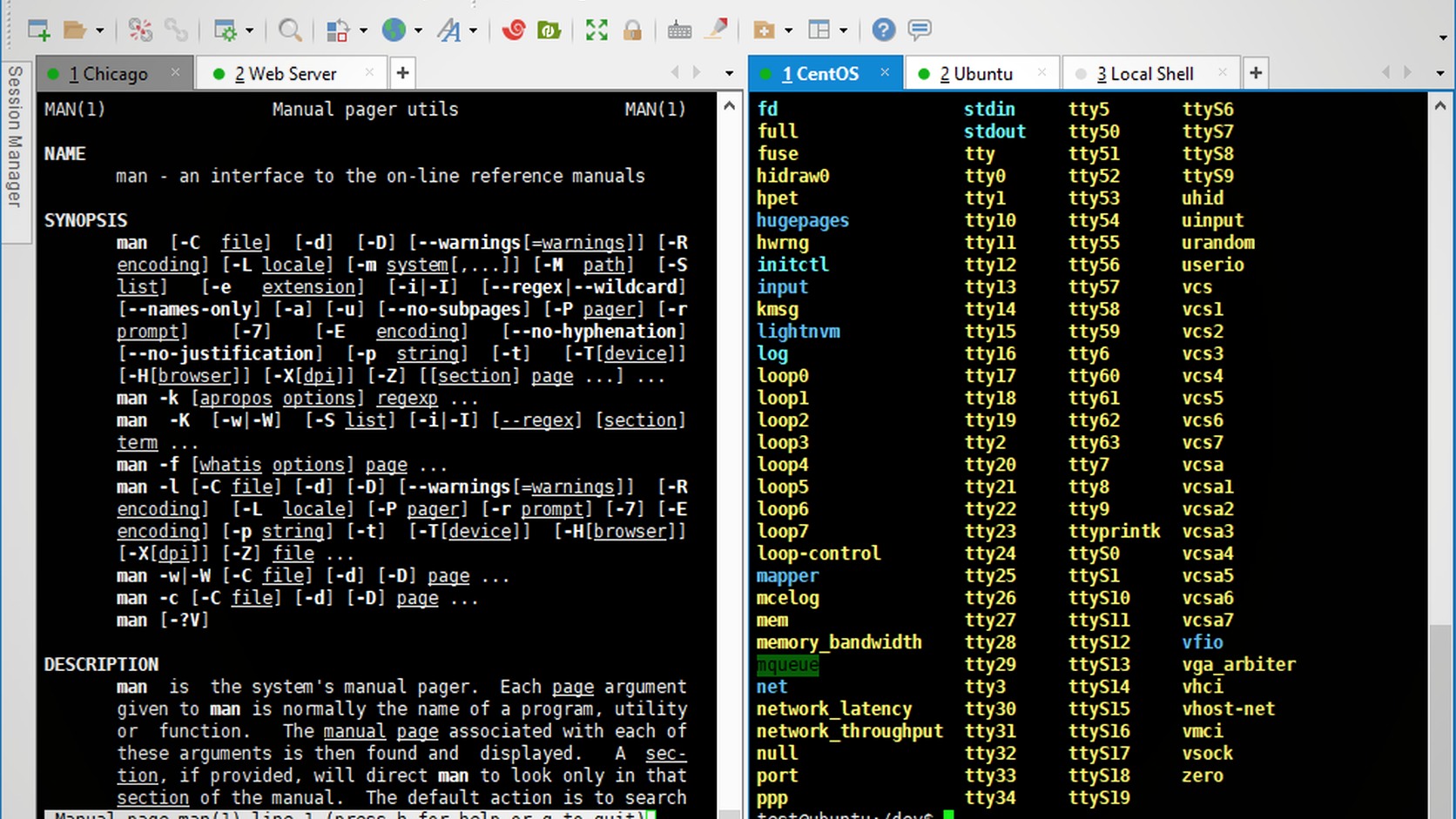Open toolbar options arrow at far right
The width and height of the screenshot is (1456, 819).
1443,37
